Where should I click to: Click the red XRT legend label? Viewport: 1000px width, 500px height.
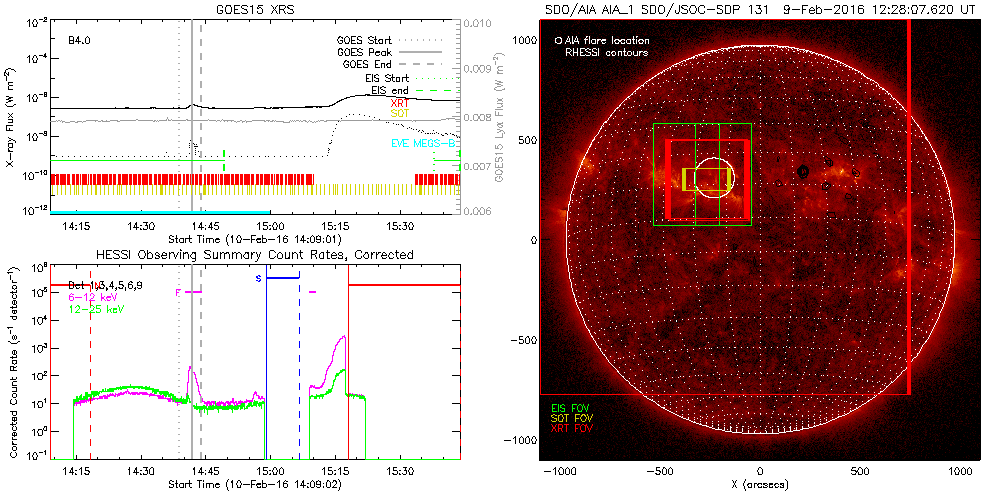point(400,102)
